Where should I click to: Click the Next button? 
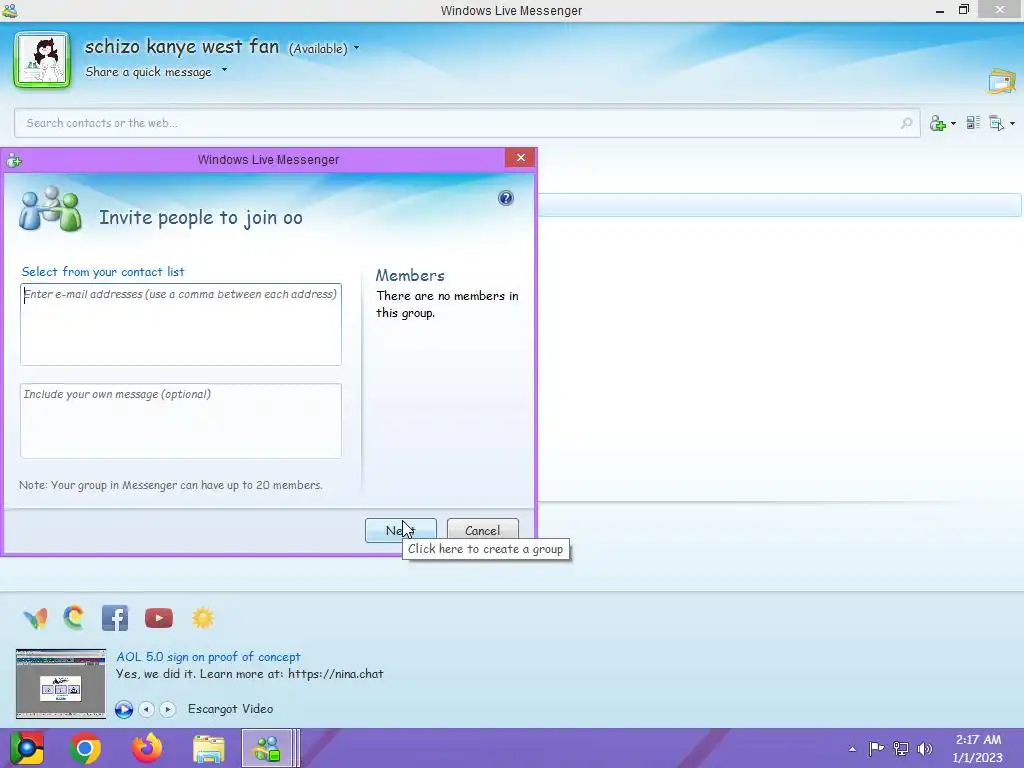point(400,530)
